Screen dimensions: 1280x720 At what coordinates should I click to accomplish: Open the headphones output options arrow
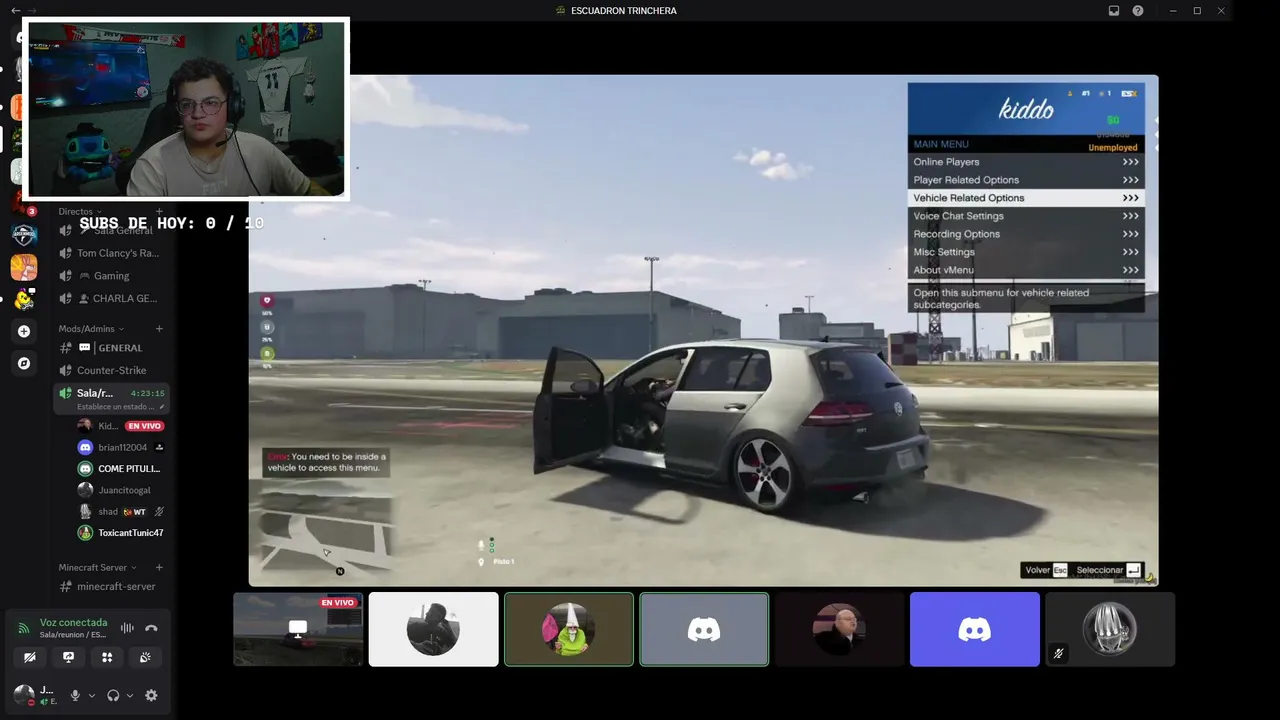[130, 695]
